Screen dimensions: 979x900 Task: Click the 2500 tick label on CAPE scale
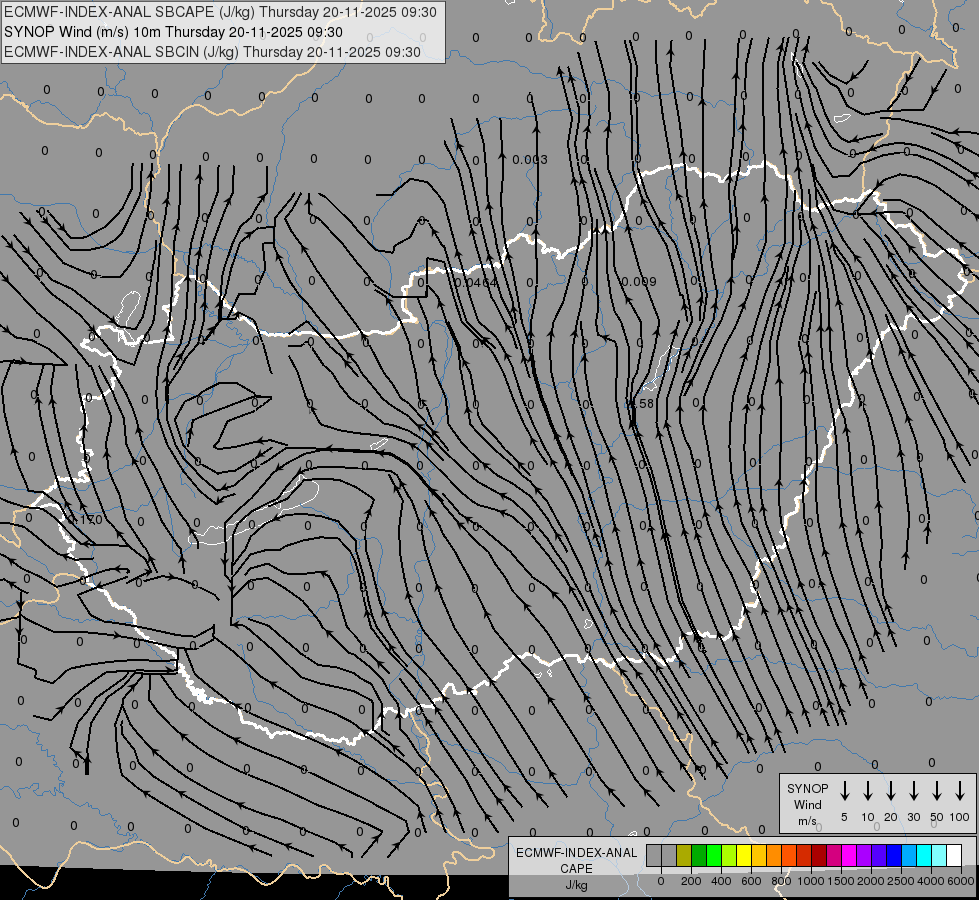click(x=901, y=881)
